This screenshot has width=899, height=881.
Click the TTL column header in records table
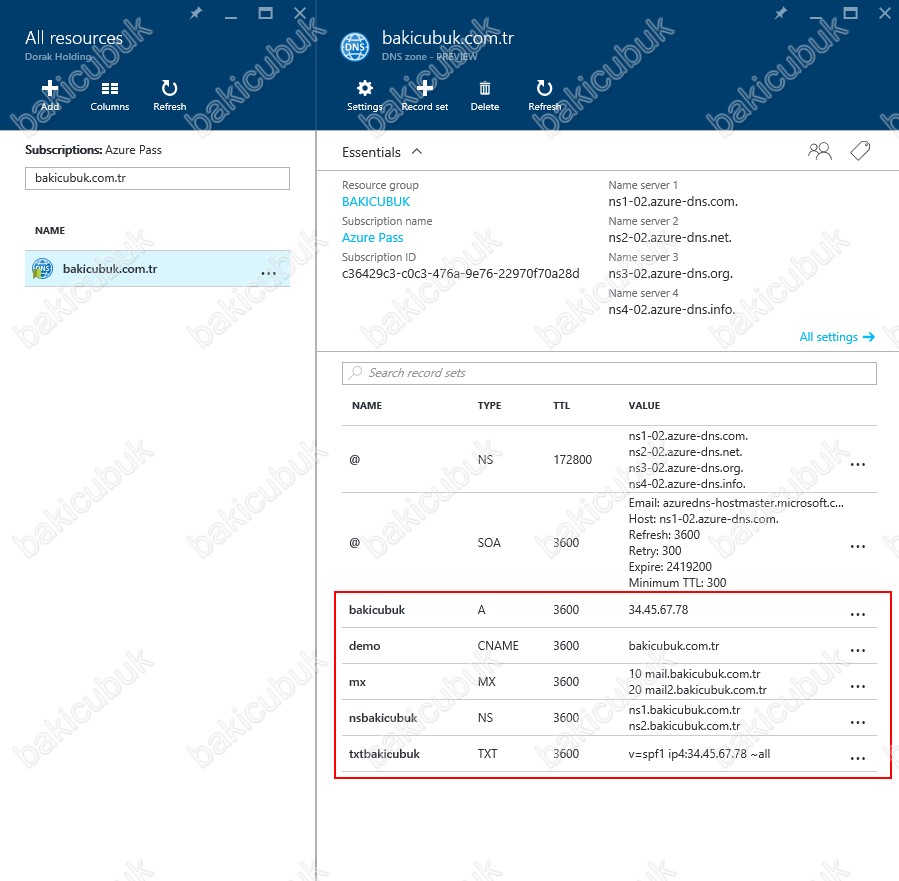click(x=561, y=406)
